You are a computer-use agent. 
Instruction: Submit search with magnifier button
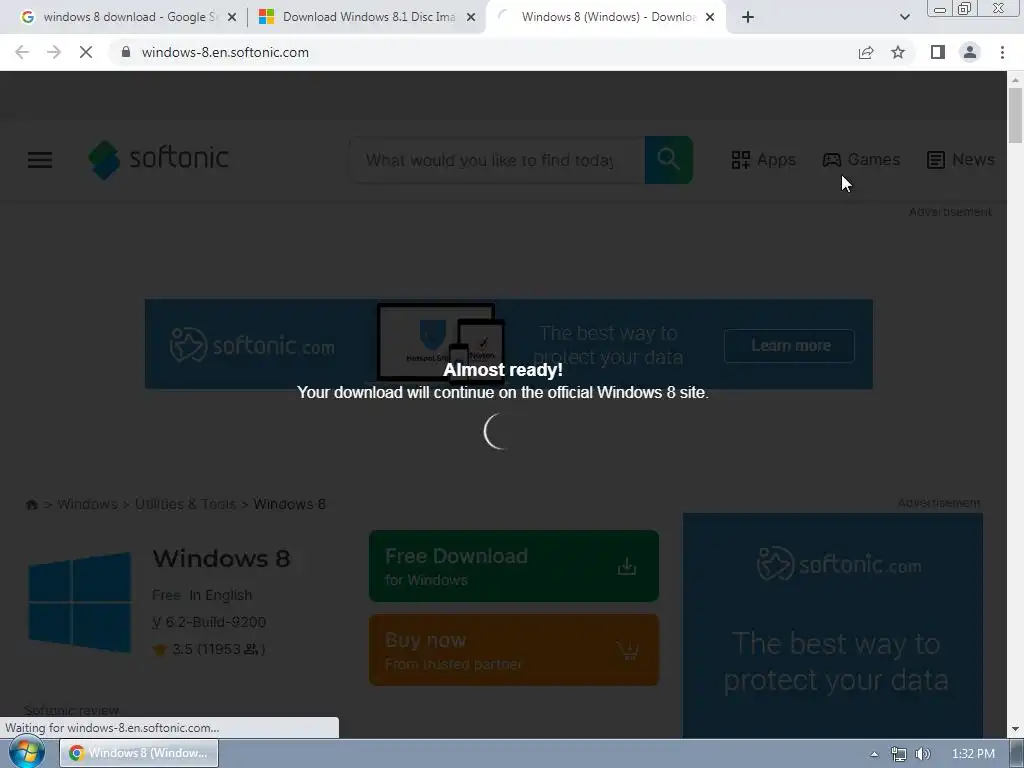pyautogui.click(x=668, y=160)
